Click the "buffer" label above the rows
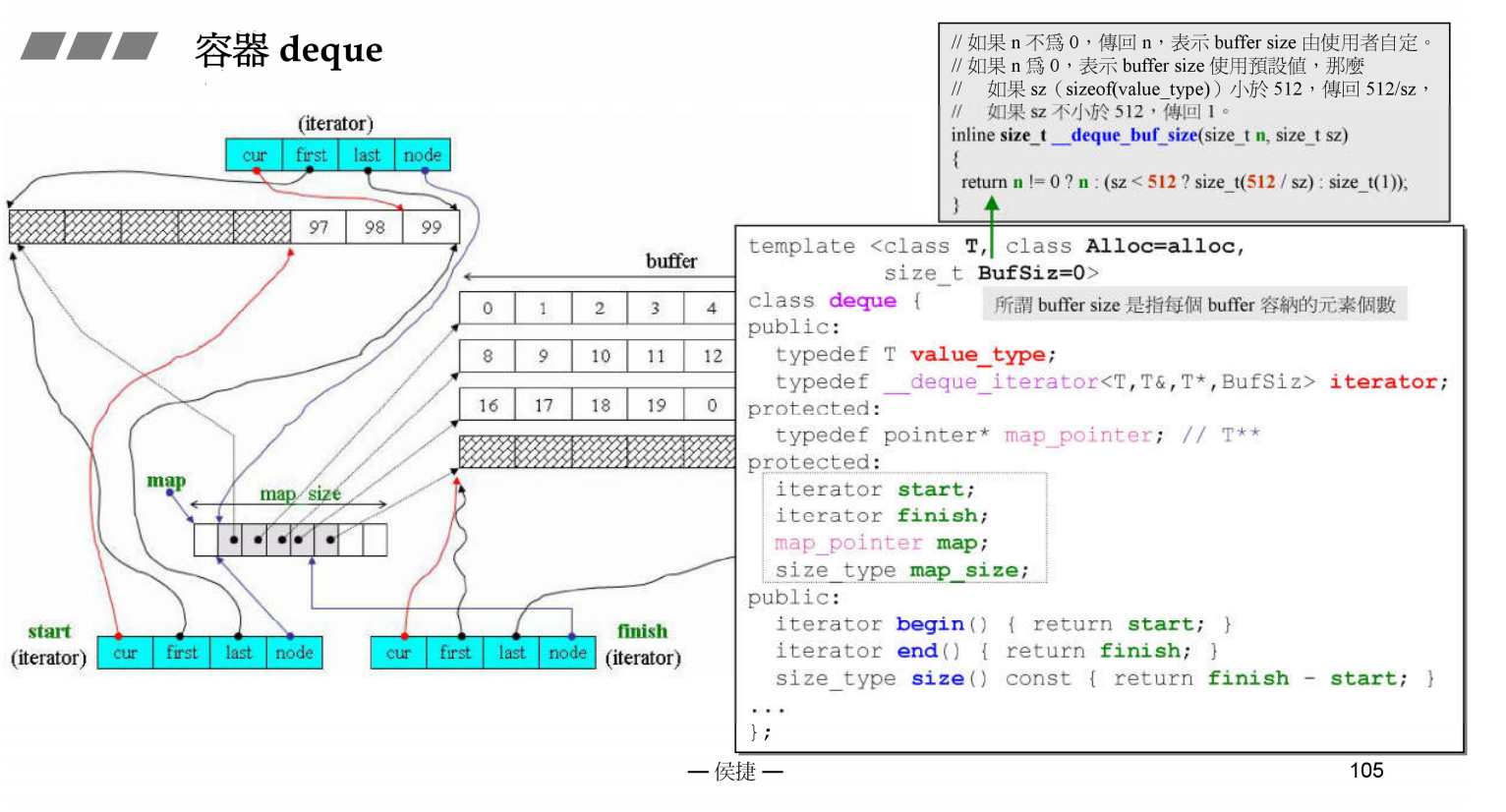This screenshot has width=1506, height=812. [x=671, y=261]
